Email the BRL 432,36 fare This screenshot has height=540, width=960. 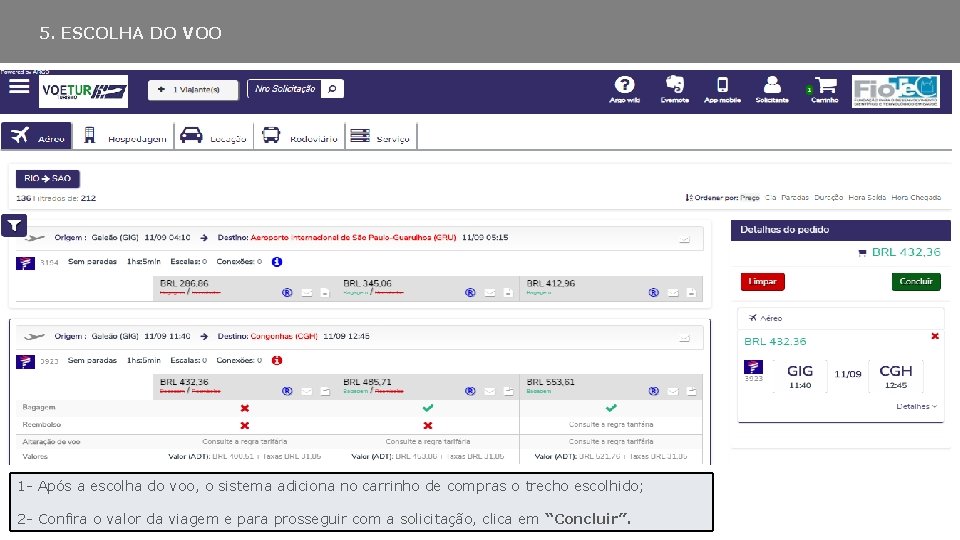point(307,391)
